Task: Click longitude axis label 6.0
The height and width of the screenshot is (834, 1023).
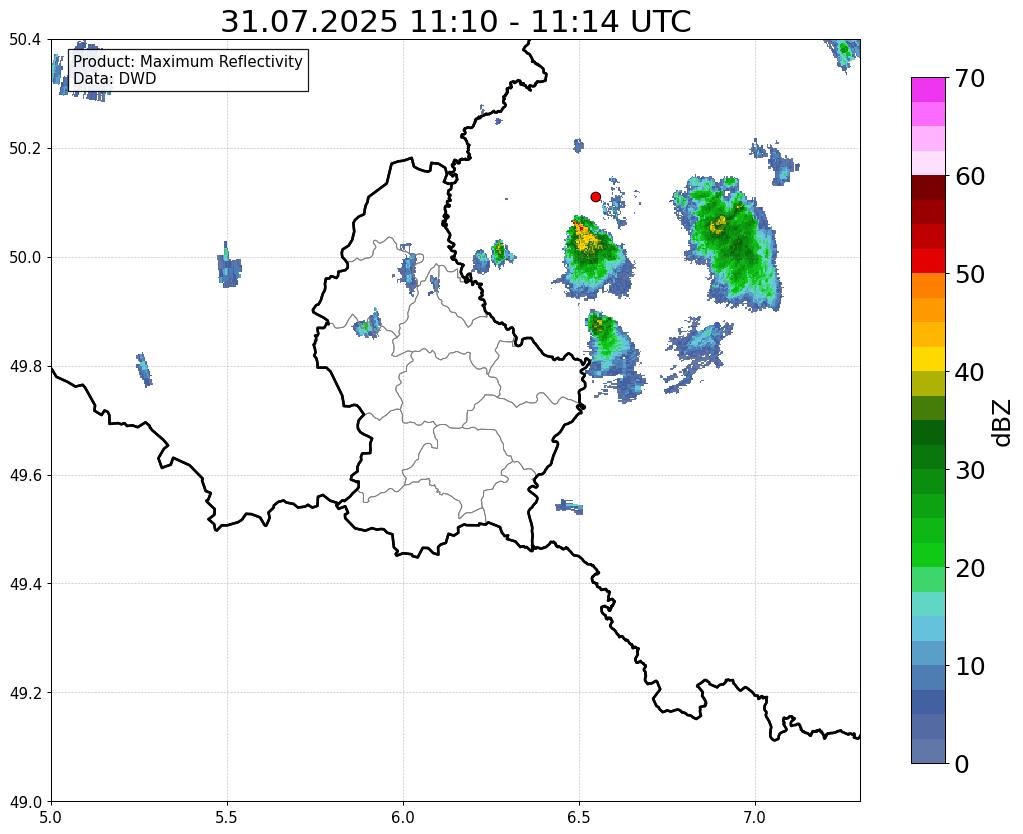Action: pyautogui.click(x=403, y=818)
